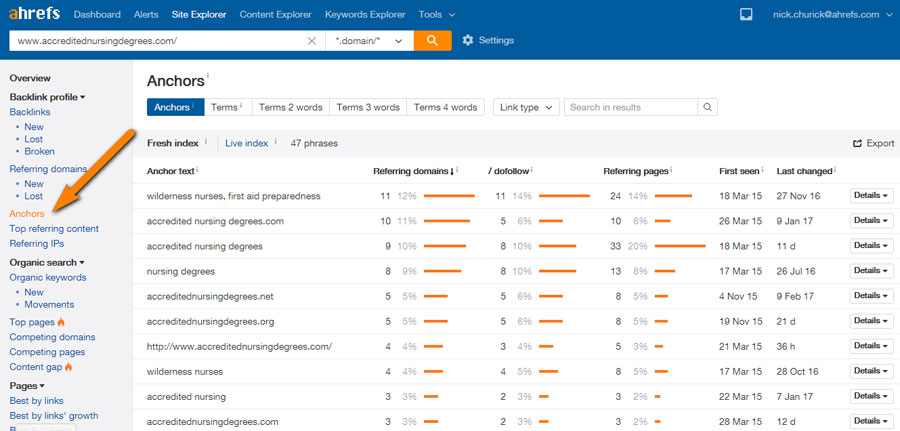The image size is (900, 431).
Task: Sort by Referring domains column
Action: click(413, 171)
